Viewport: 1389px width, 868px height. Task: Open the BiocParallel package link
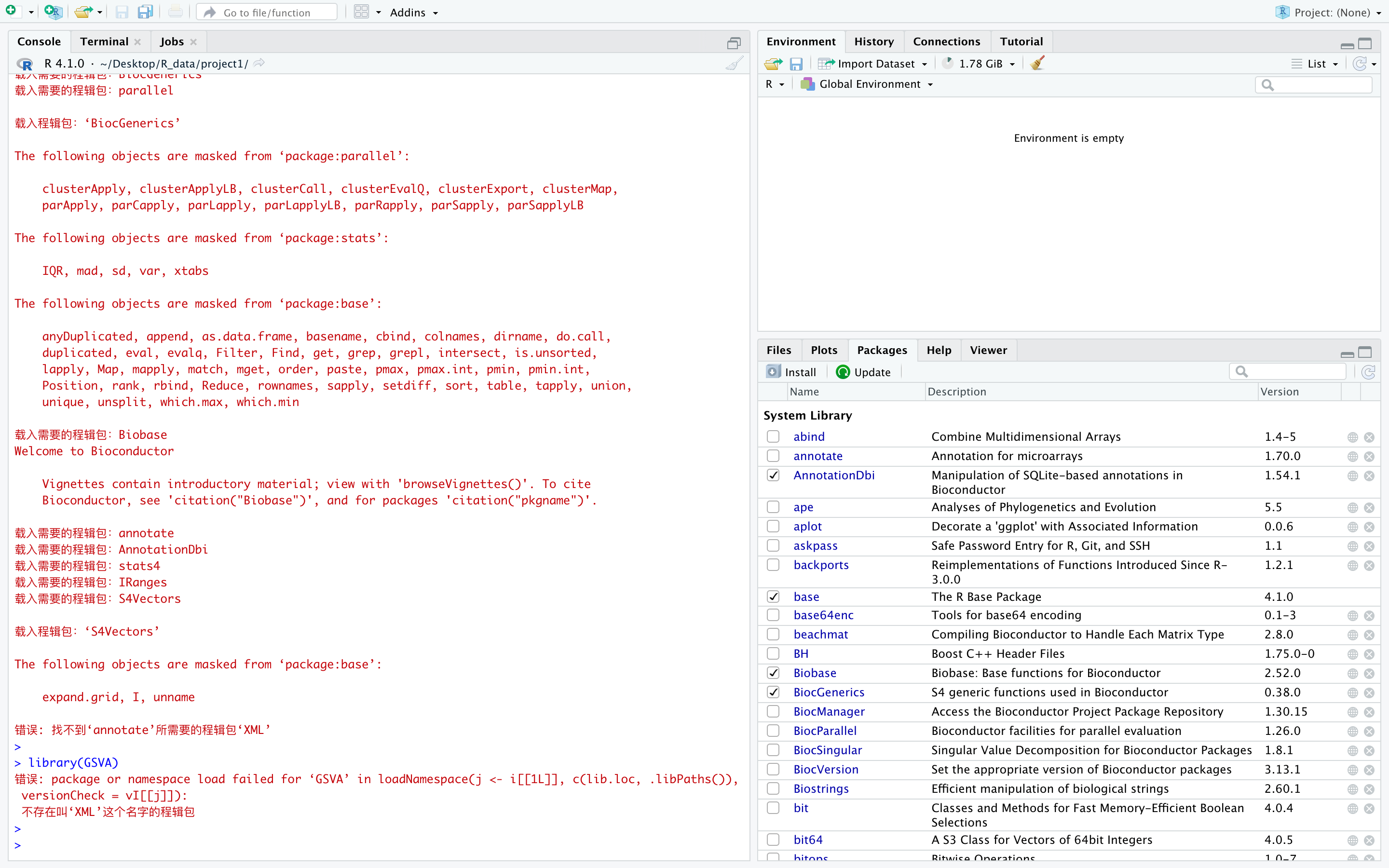tap(825, 731)
